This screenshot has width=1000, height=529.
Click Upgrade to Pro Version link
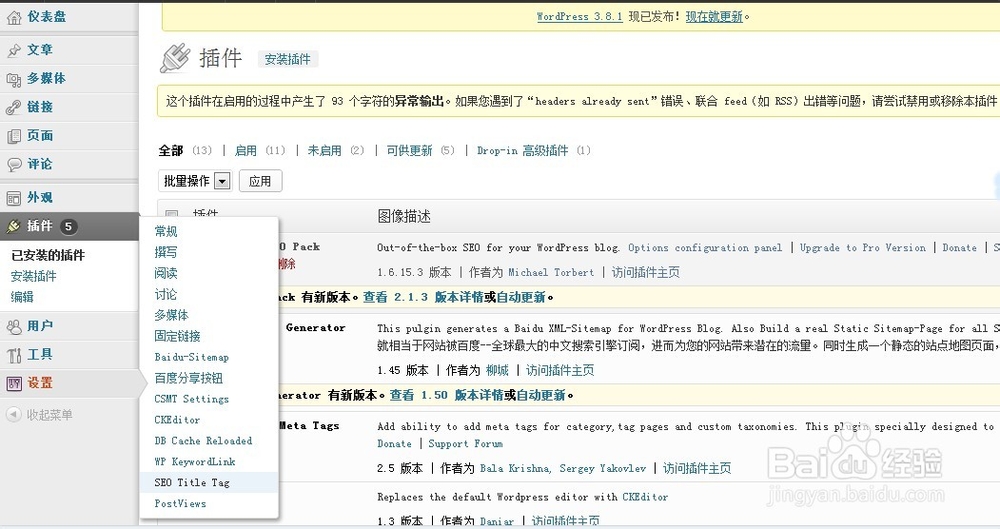click(x=862, y=248)
